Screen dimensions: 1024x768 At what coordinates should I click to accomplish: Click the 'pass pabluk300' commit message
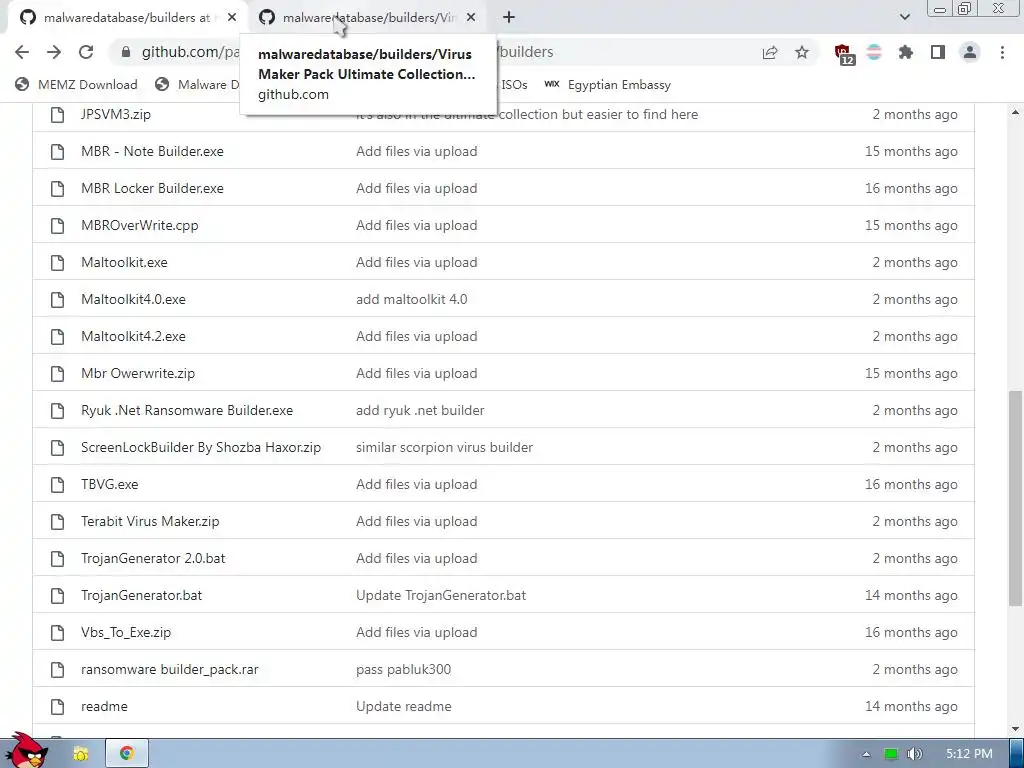404,669
